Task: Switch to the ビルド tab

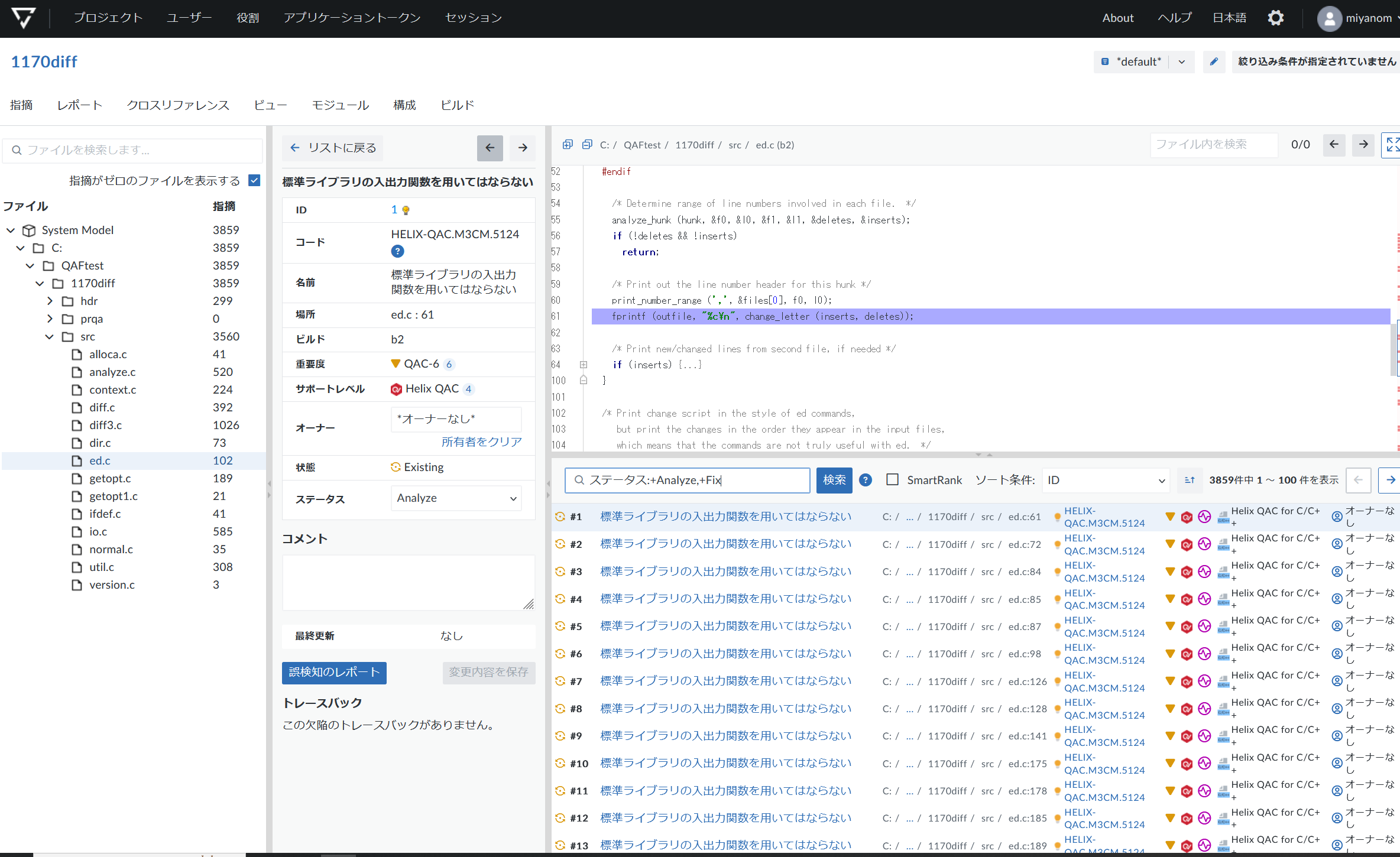Action: tap(457, 105)
